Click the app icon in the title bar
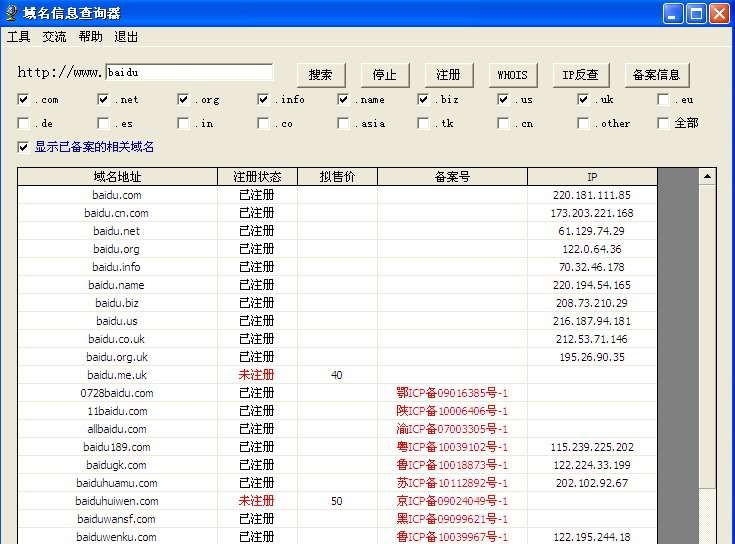The width and height of the screenshot is (735, 544). 11,13
